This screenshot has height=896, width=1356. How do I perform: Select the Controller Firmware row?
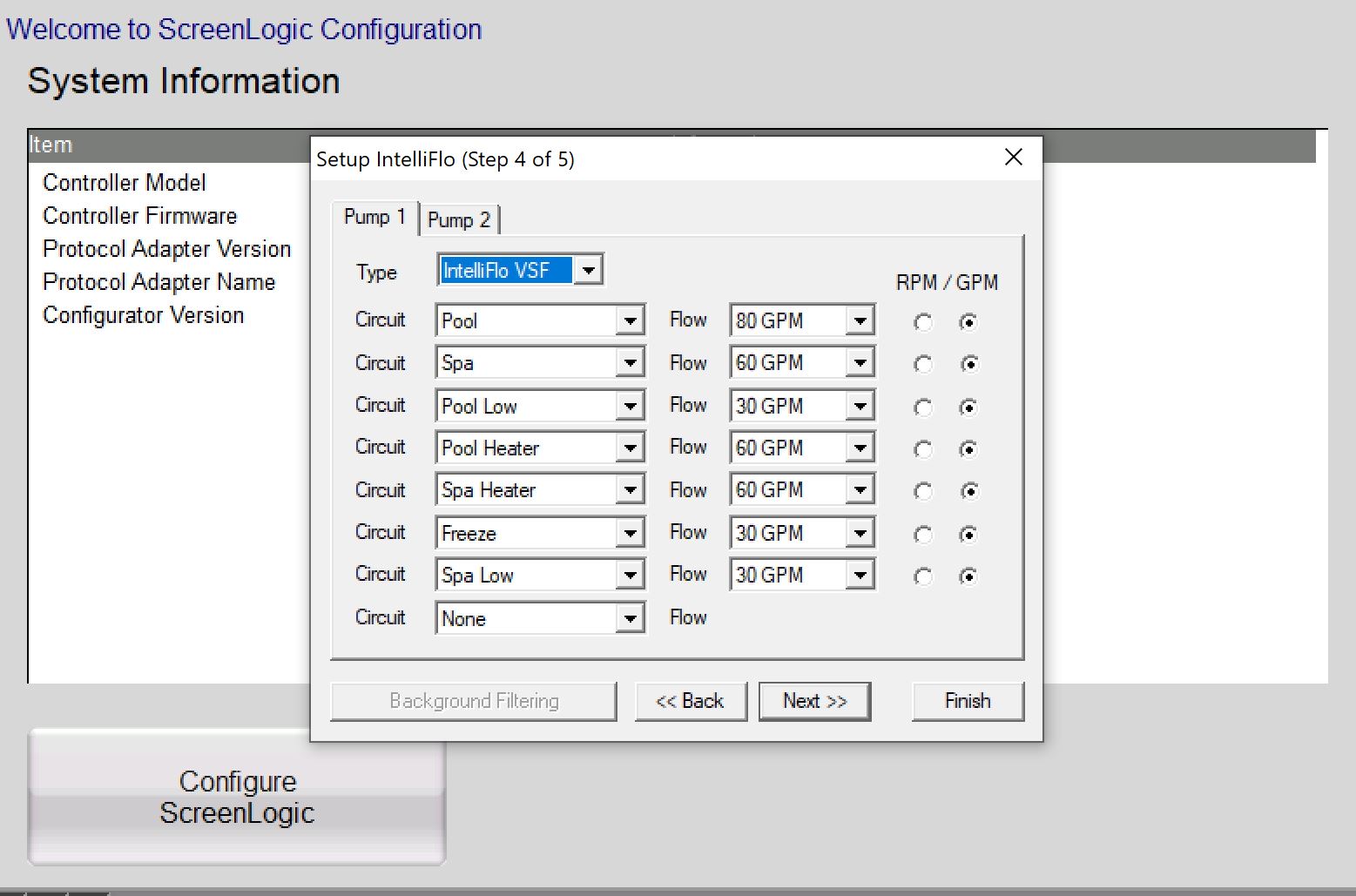click(x=140, y=216)
